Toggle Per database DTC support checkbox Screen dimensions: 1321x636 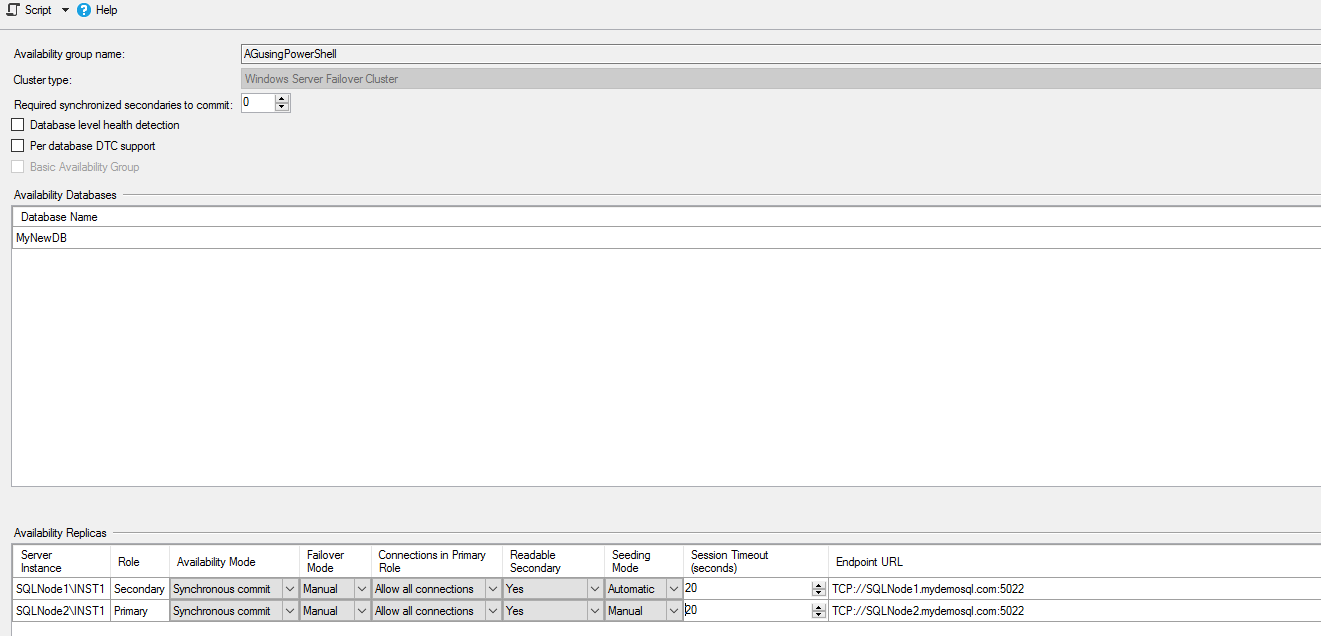[x=17, y=146]
